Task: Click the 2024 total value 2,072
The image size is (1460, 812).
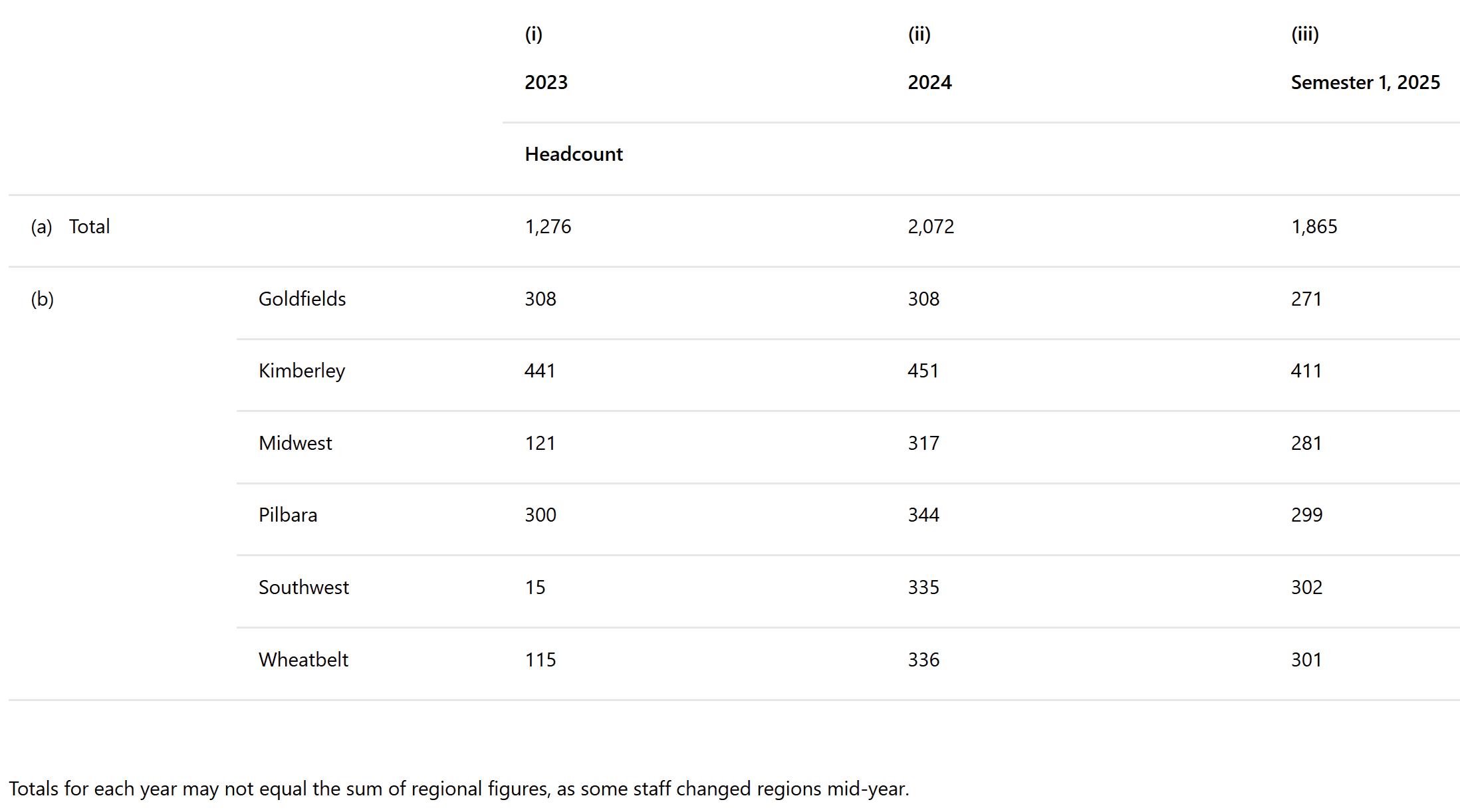Action: pyautogui.click(x=931, y=227)
